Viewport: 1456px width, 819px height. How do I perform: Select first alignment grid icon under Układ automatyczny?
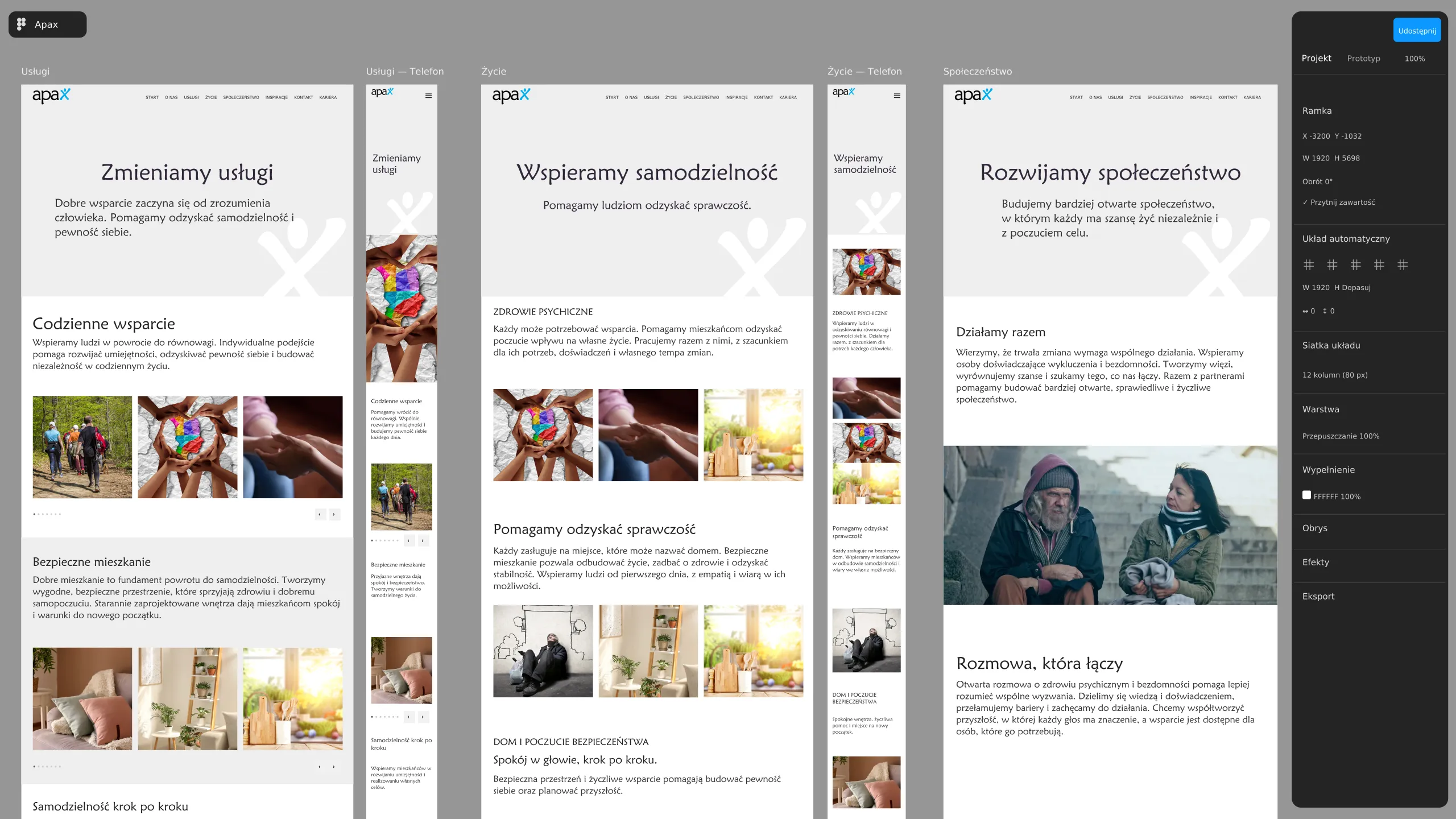pyautogui.click(x=1309, y=264)
